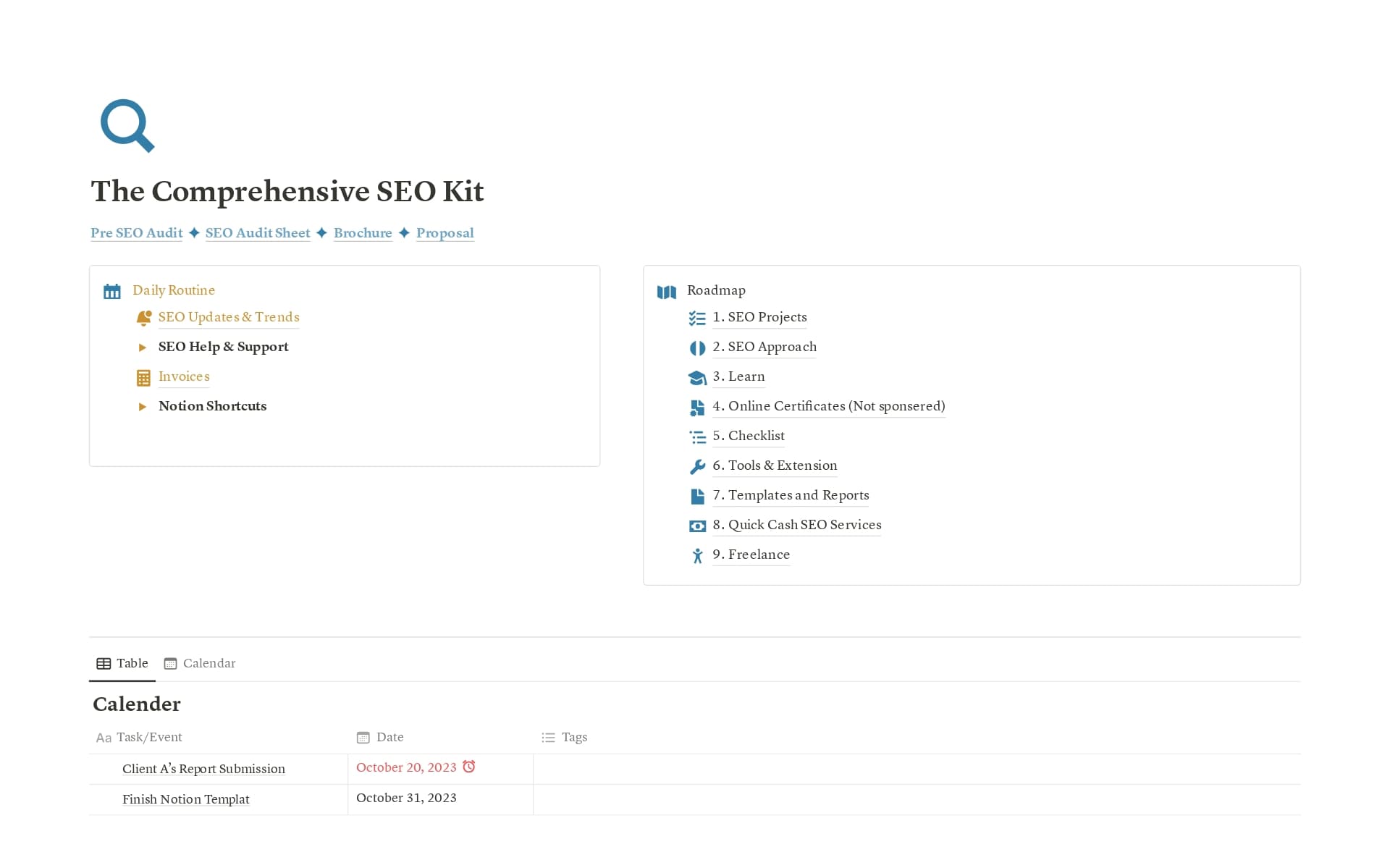Click the Daily Routine calendar icon
Screen dimensions: 1390x868
[x=112, y=292]
